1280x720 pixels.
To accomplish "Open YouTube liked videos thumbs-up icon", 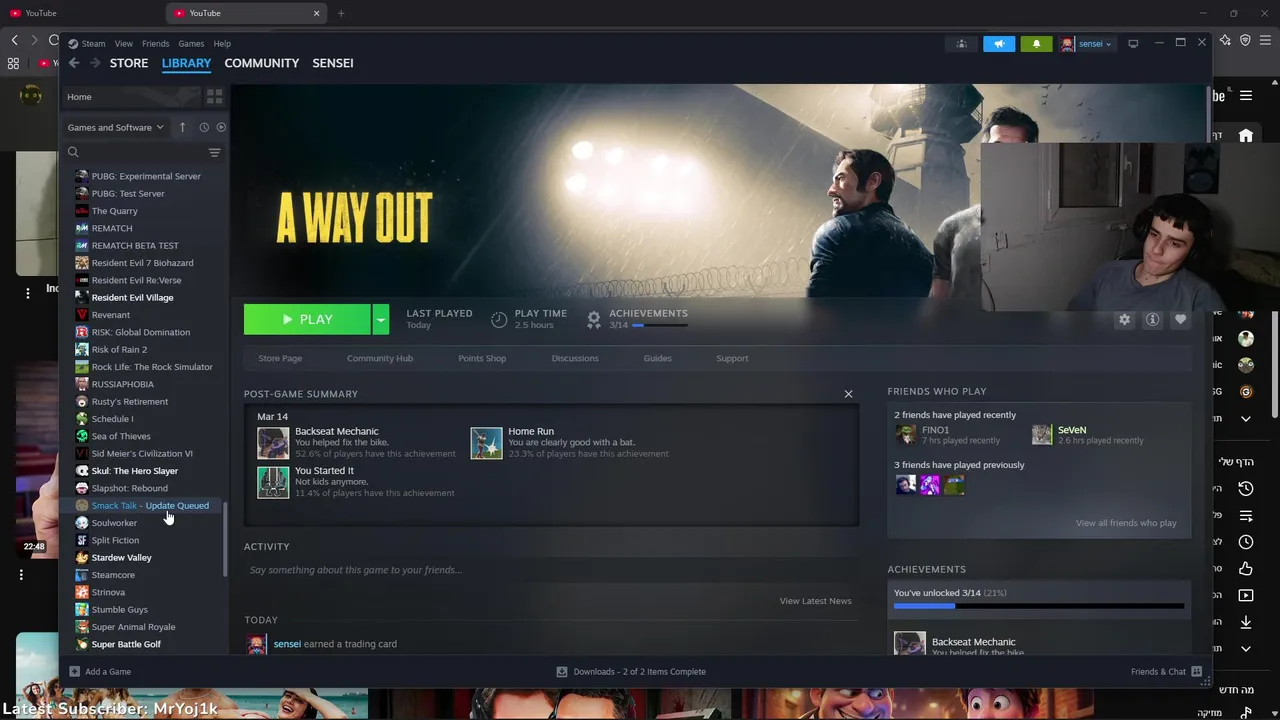I will point(1245,569).
